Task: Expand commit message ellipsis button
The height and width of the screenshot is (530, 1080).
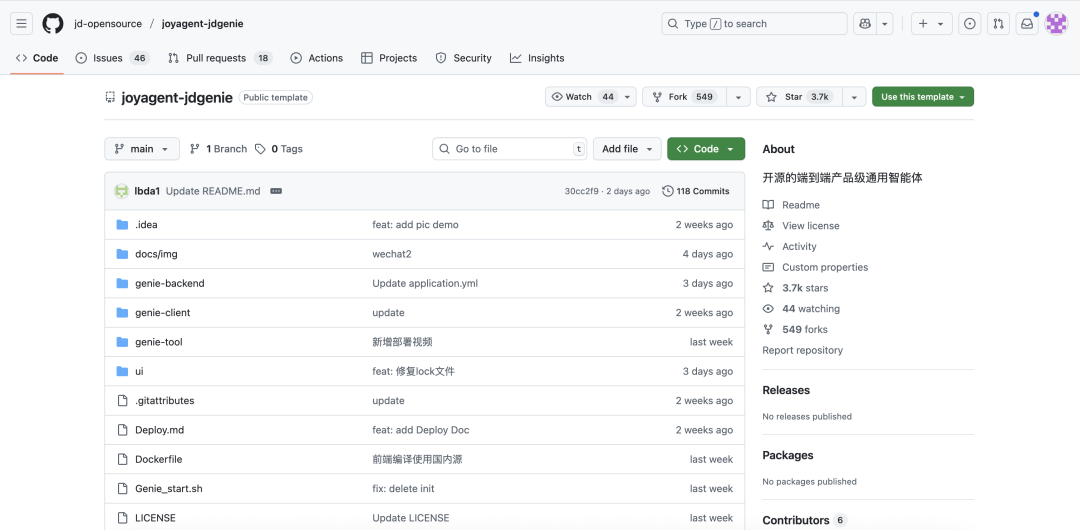Action: [276, 191]
